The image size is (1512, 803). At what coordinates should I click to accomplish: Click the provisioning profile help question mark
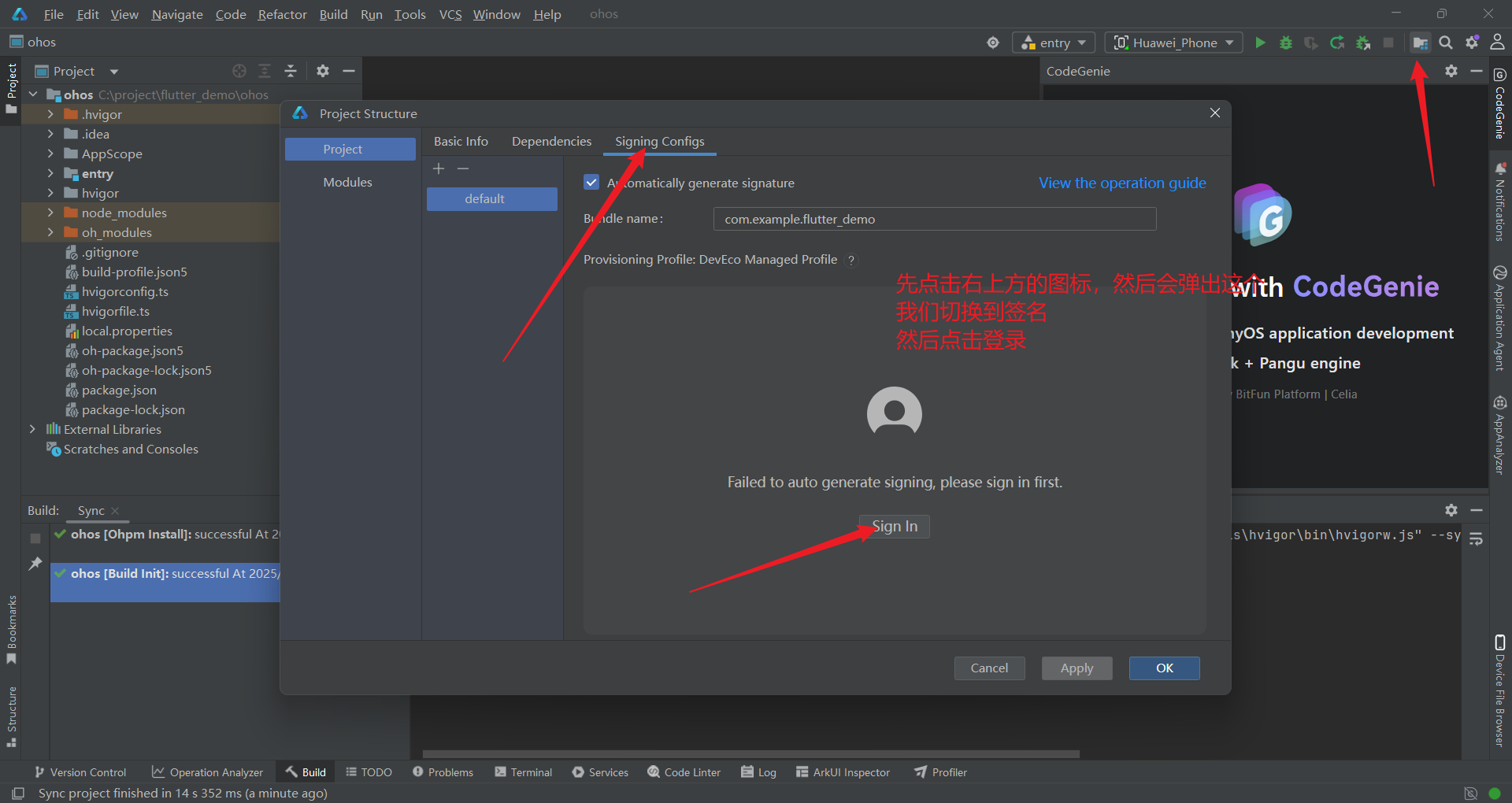pos(851,261)
